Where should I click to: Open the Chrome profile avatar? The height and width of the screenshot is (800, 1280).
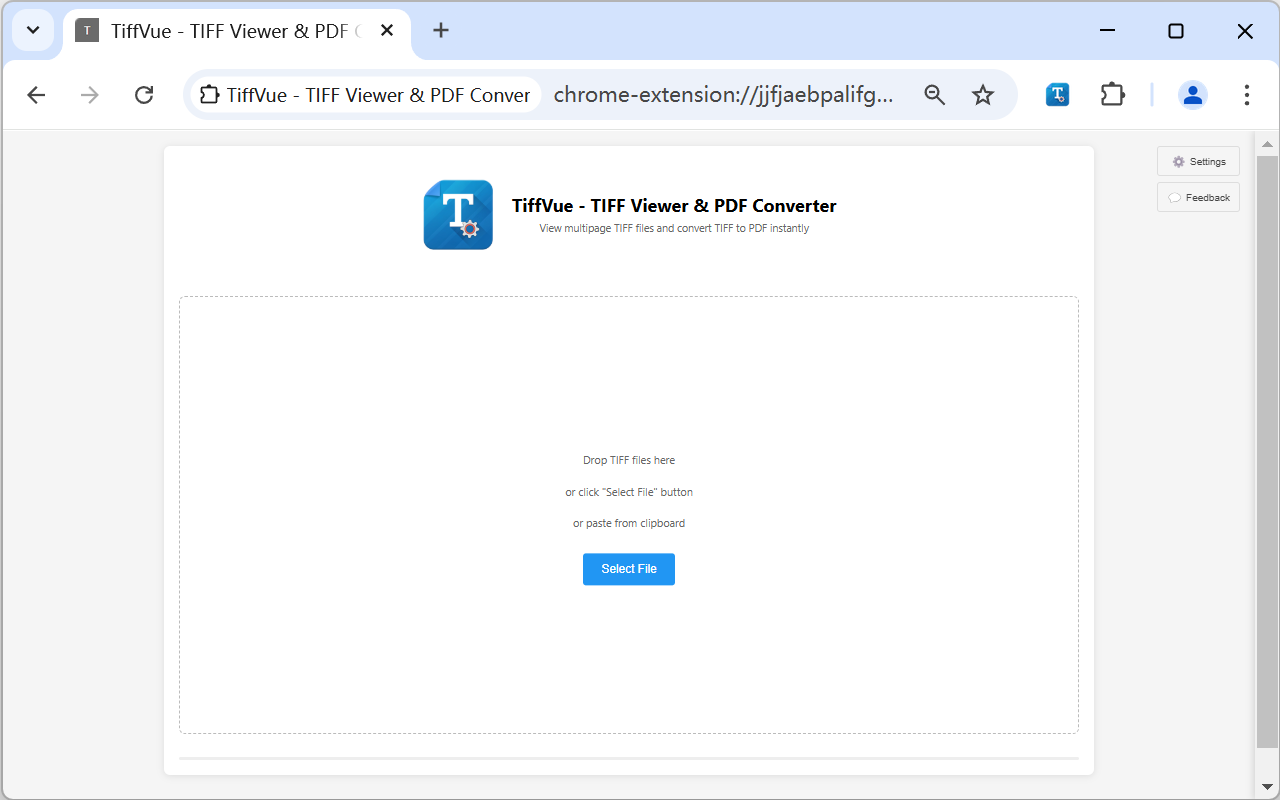click(x=1192, y=95)
